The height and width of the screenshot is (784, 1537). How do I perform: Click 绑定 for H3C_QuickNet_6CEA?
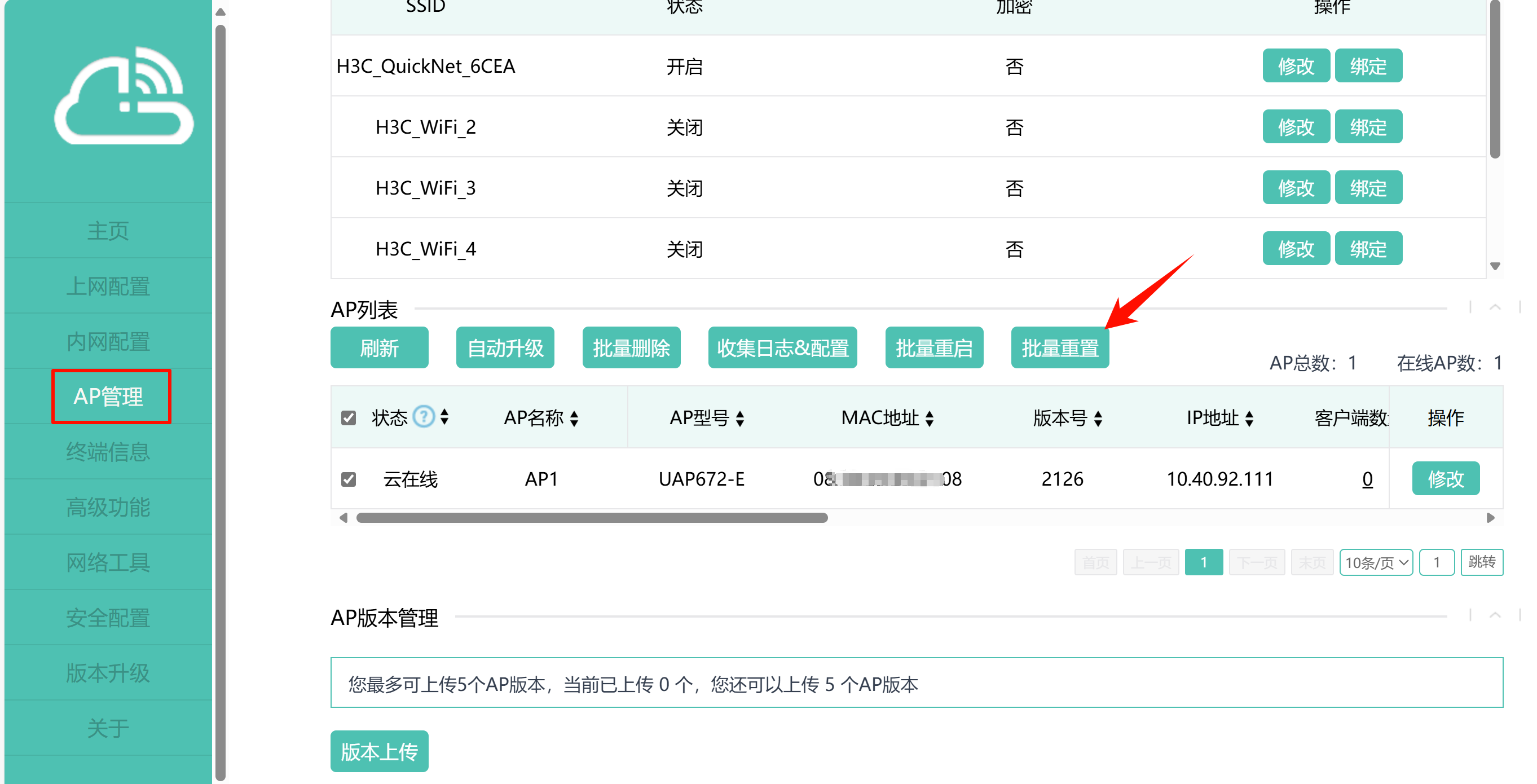pos(1368,65)
